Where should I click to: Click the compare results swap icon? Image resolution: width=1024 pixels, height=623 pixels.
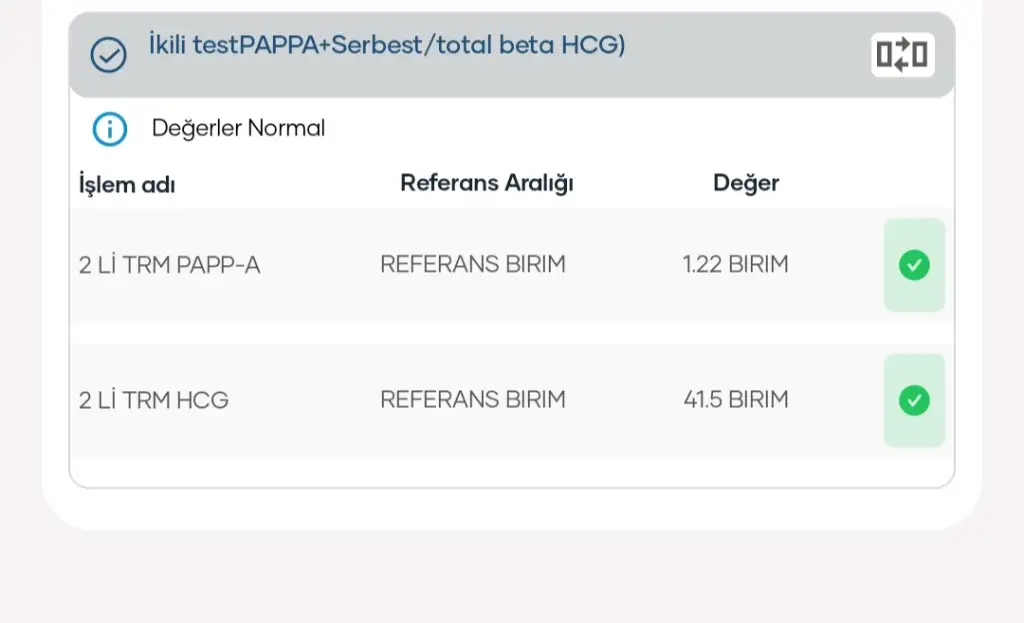coord(902,55)
